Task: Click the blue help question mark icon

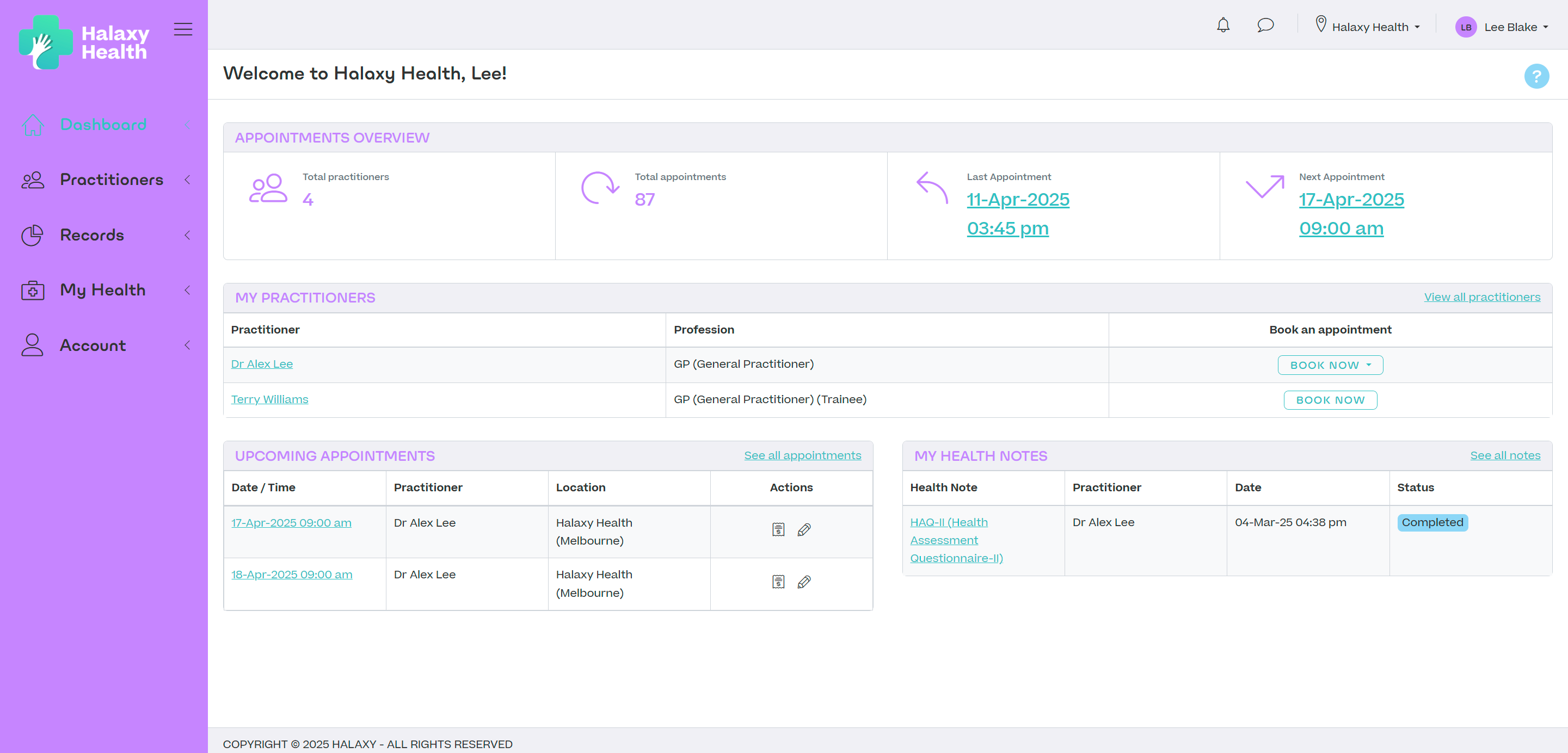Action: point(1536,76)
